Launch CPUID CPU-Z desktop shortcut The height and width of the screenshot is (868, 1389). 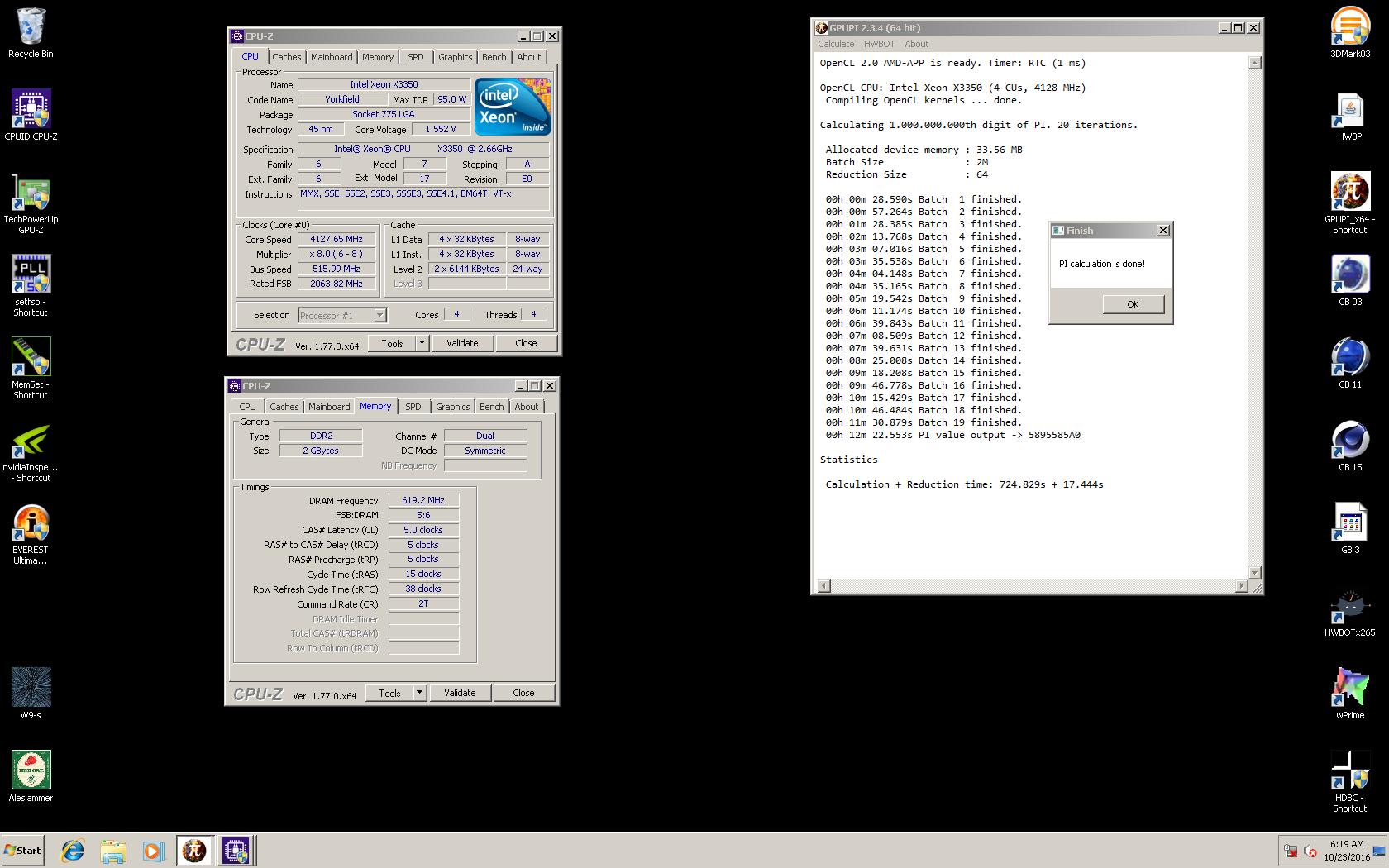point(31,115)
